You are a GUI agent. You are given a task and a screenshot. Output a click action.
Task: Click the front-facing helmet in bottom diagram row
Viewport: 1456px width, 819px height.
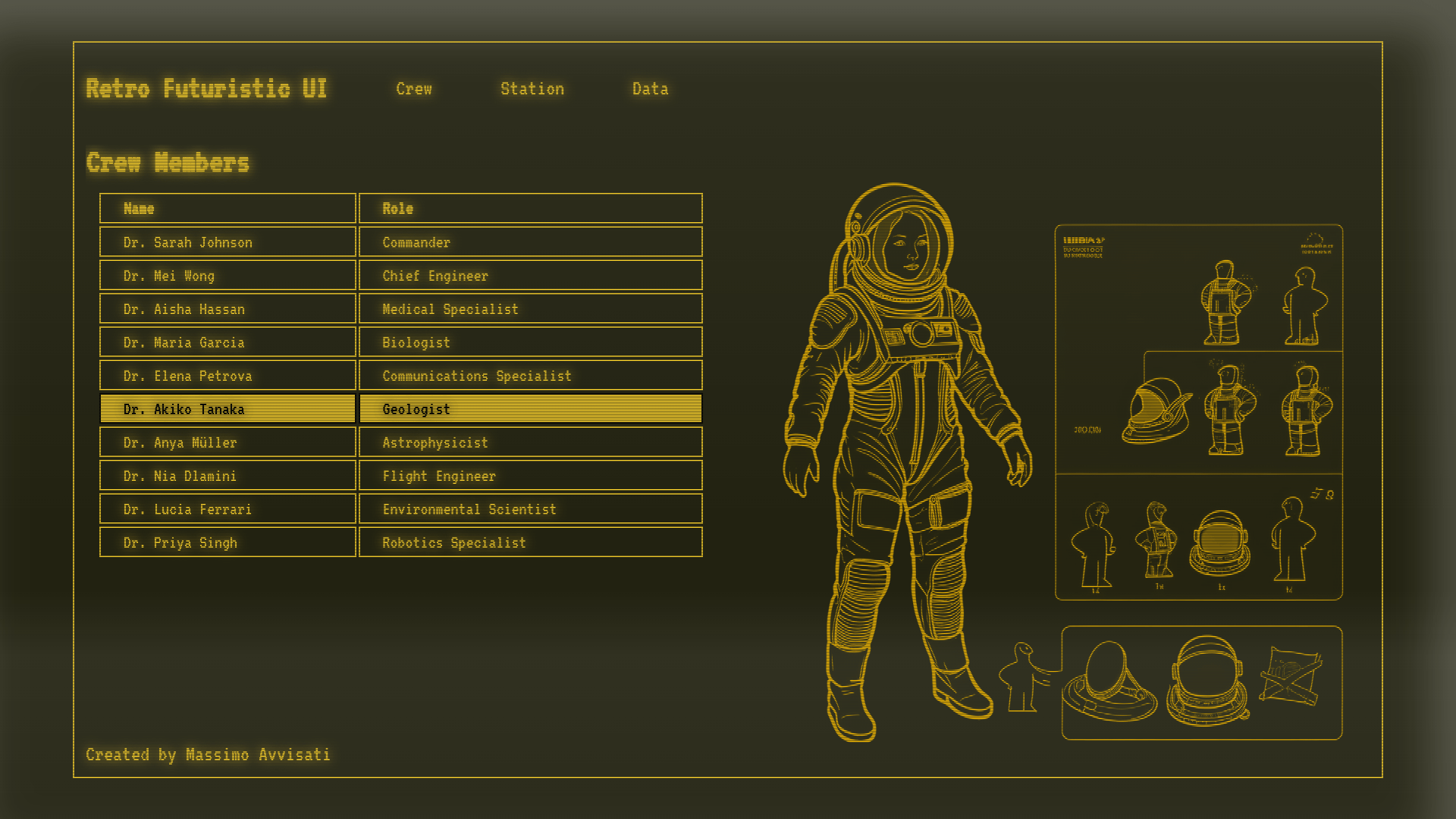(1219, 544)
